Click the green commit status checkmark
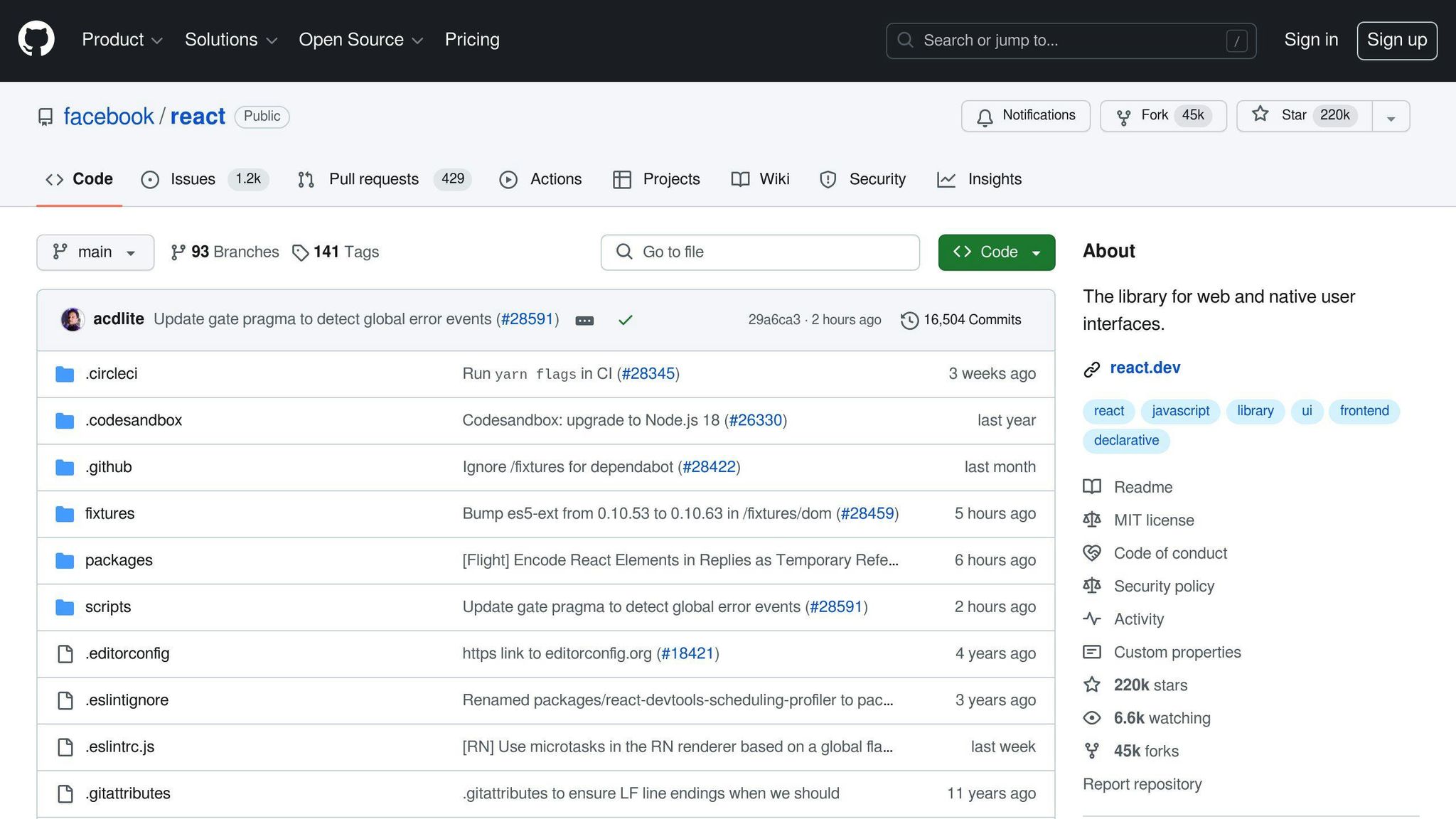Screen dimensions: 1456x819 (x=626, y=320)
